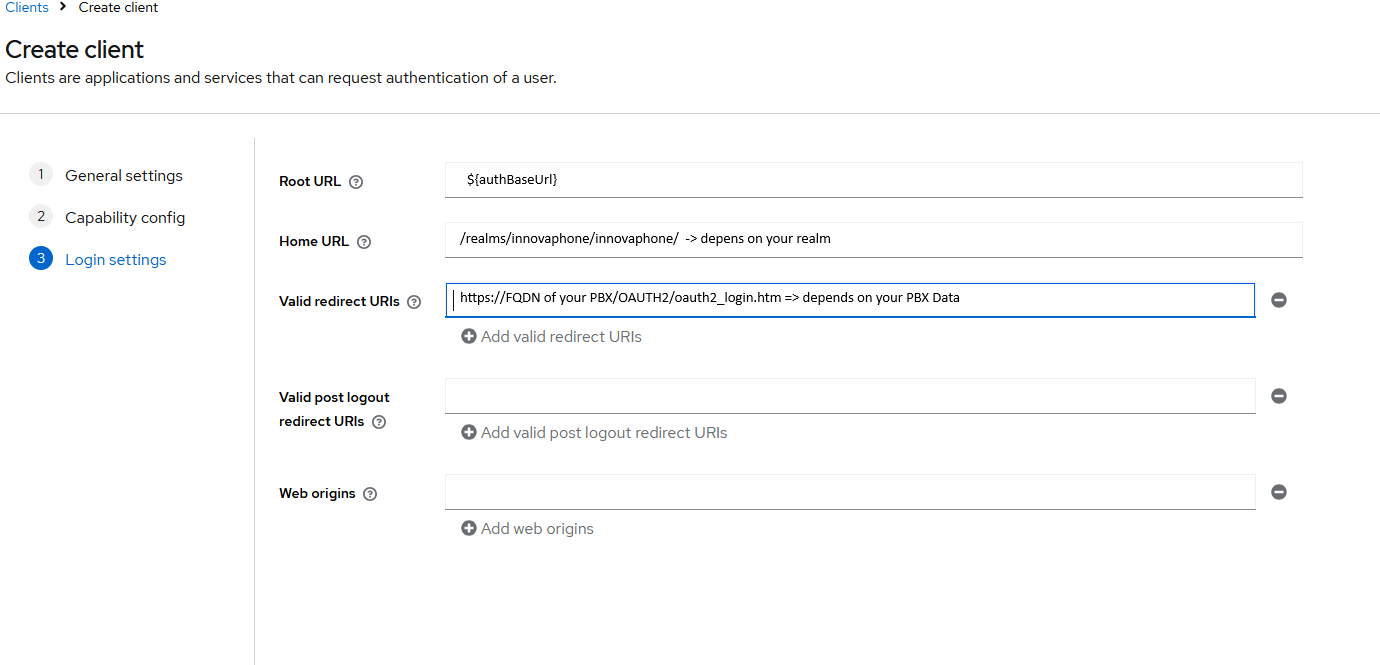Add valid post logout redirect URIs

pyautogui.click(x=594, y=433)
